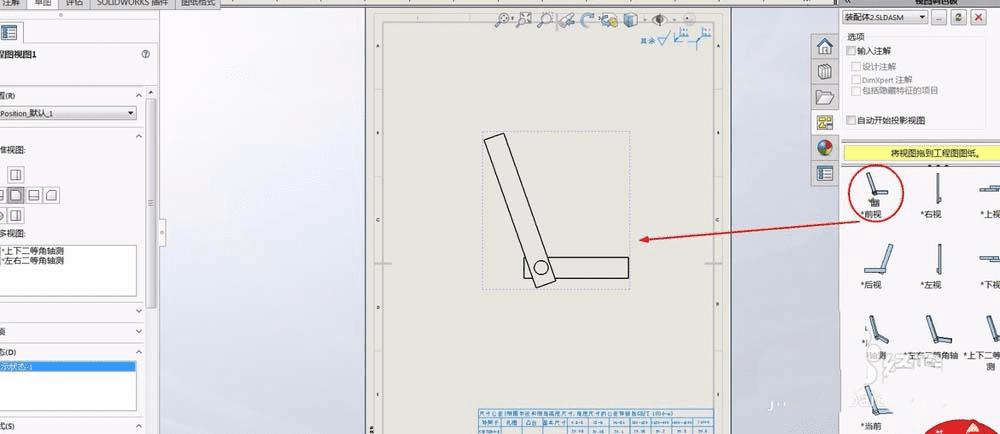1000x434 pixels.
Task: Open the 装配体2.SLDASM dropdown
Action: [x=885, y=17]
